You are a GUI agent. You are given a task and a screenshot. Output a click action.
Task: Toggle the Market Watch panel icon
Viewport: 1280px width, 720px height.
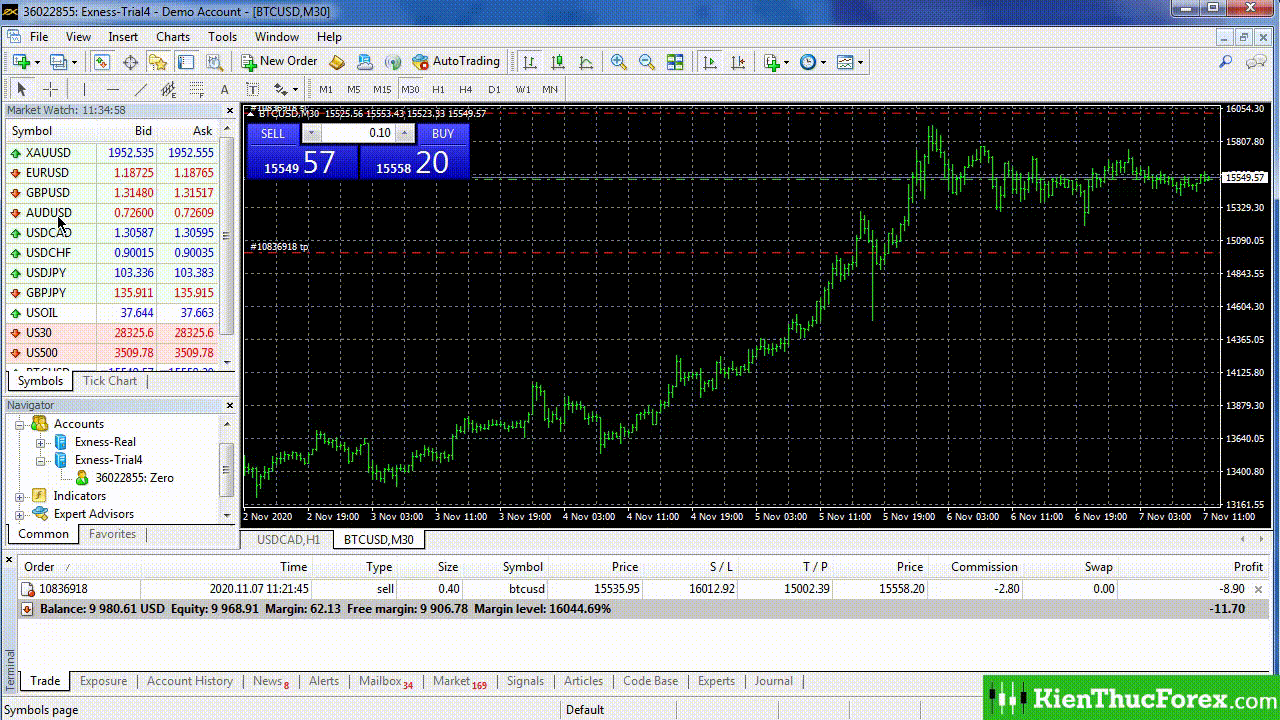[102, 62]
